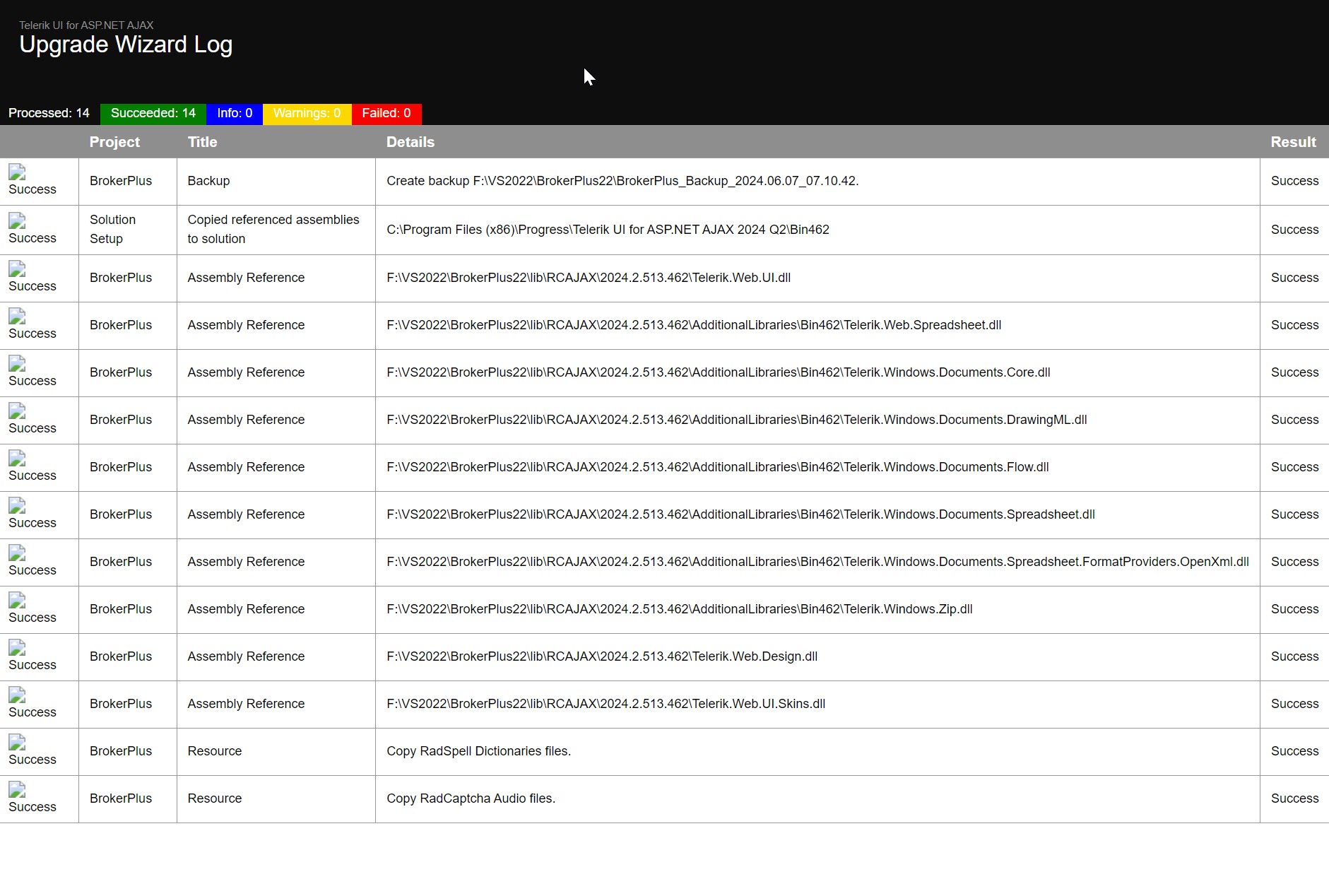Click the Copy RadSpell Dictionaries files text
This screenshot has height=896, width=1329.
[x=478, y=751]
